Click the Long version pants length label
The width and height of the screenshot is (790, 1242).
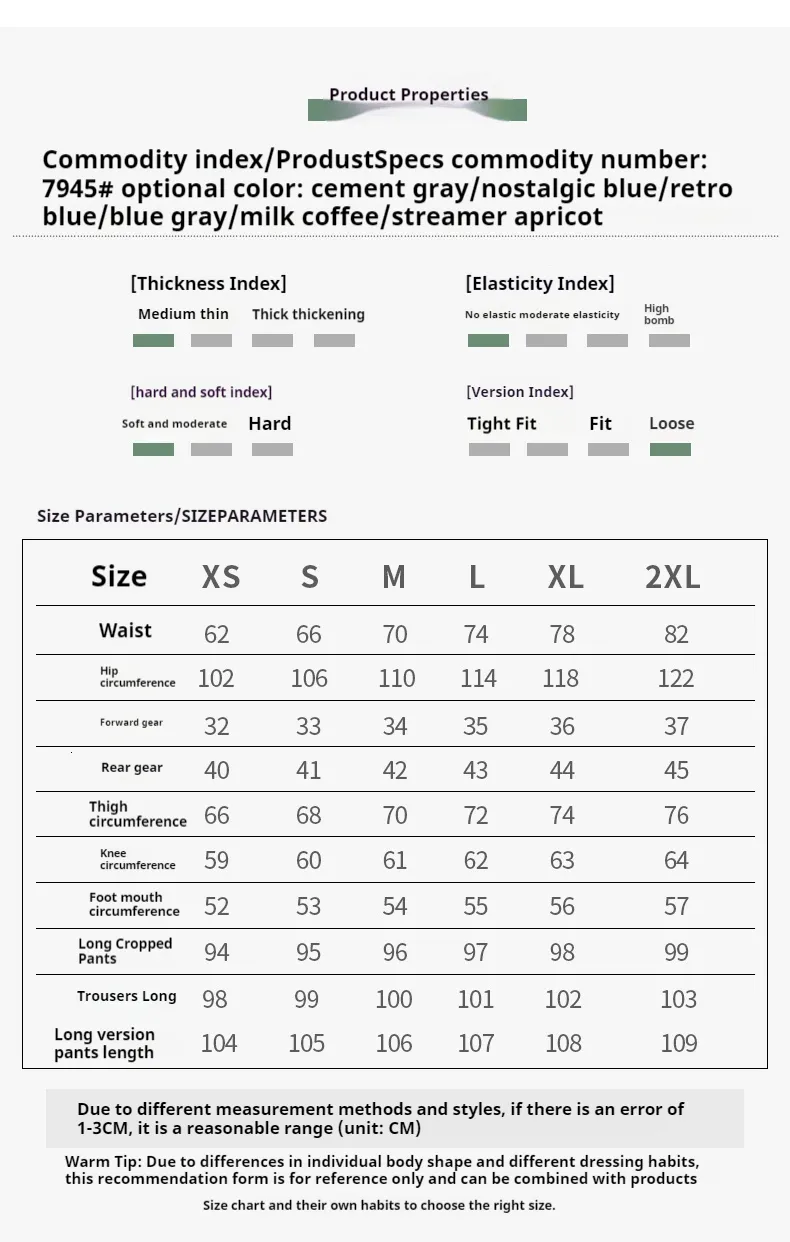[x=104, y=1043]
